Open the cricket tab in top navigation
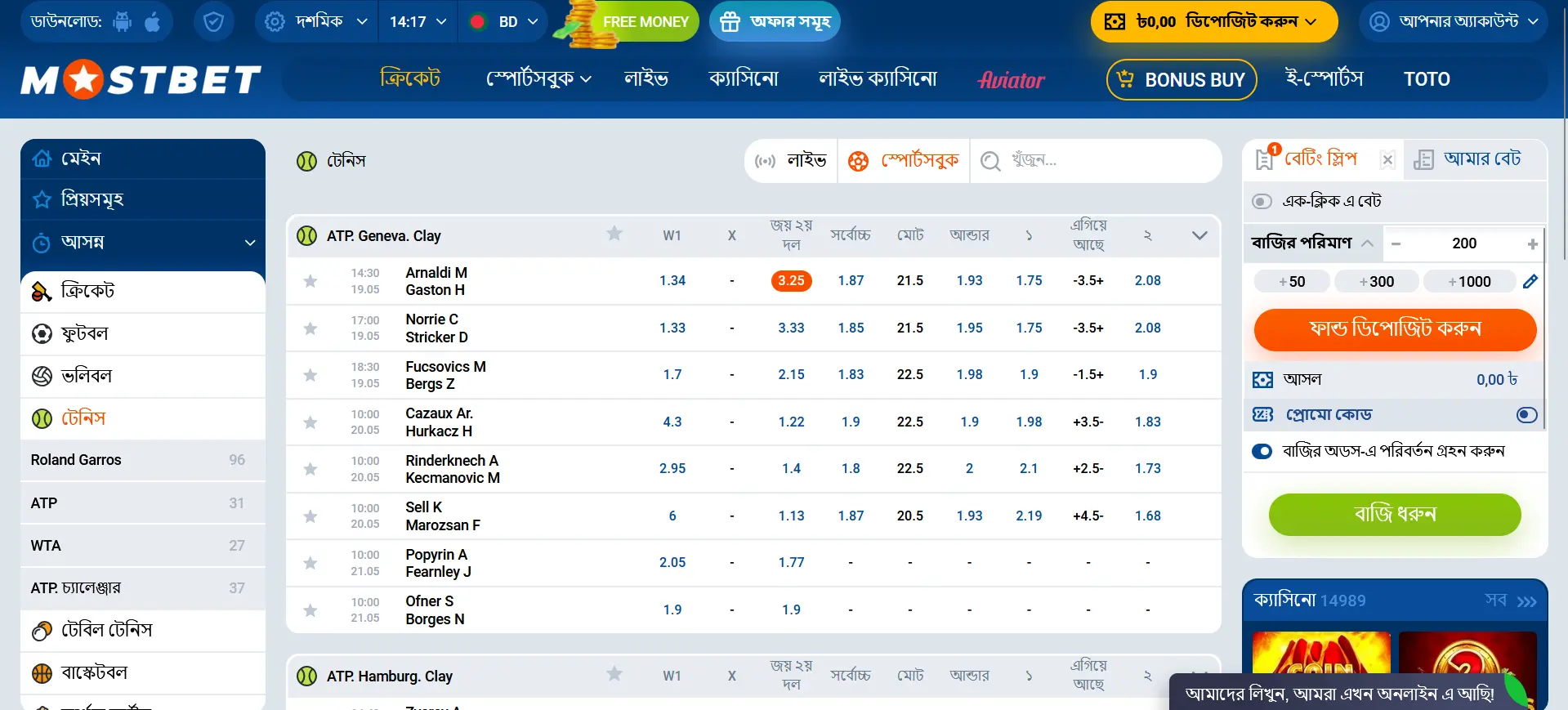This screenshot has width=1568, height=710. pos(410,79)
